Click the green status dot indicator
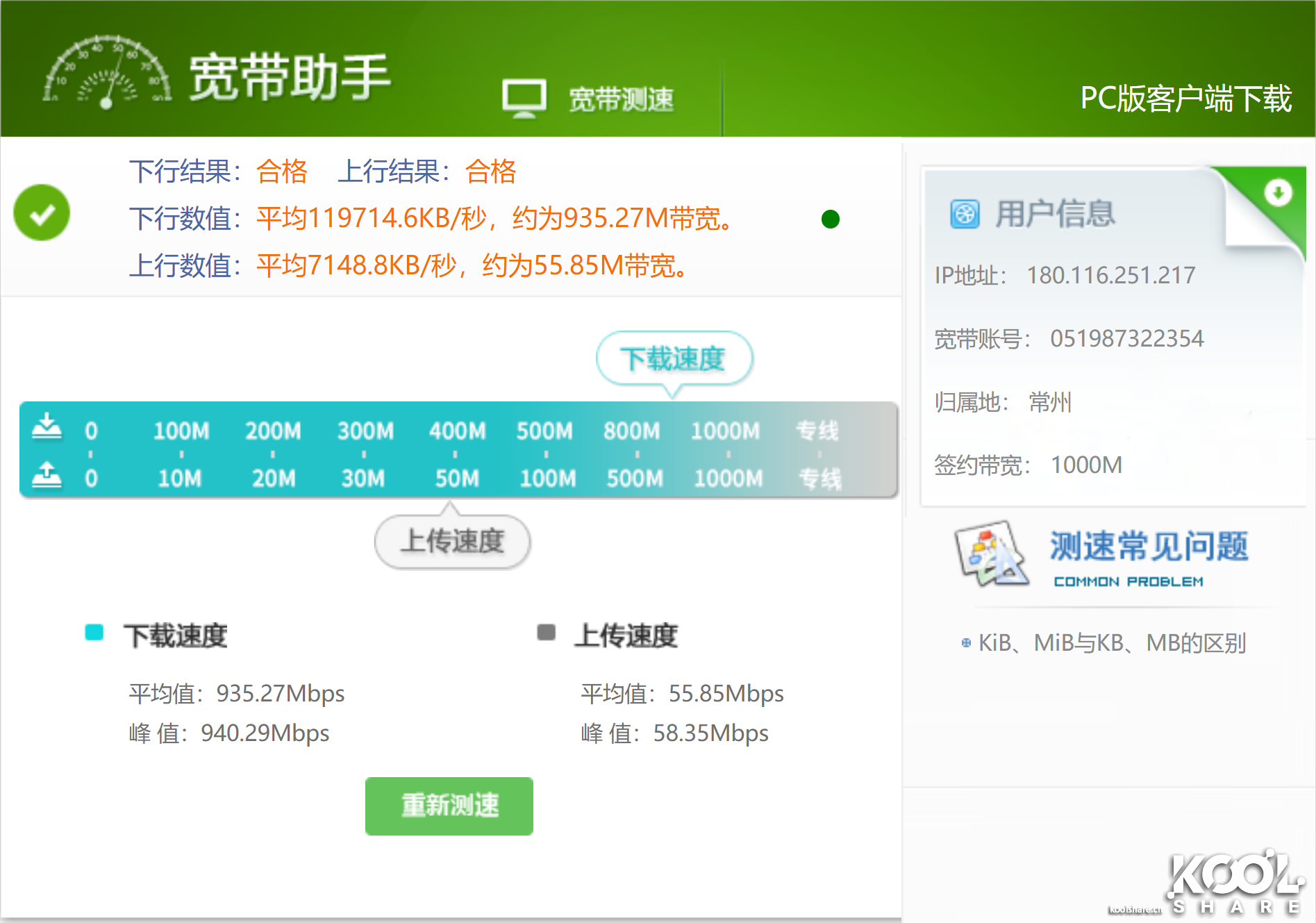Image resolution: width=1316 pixels, height=923 pixels. point(830,219)
